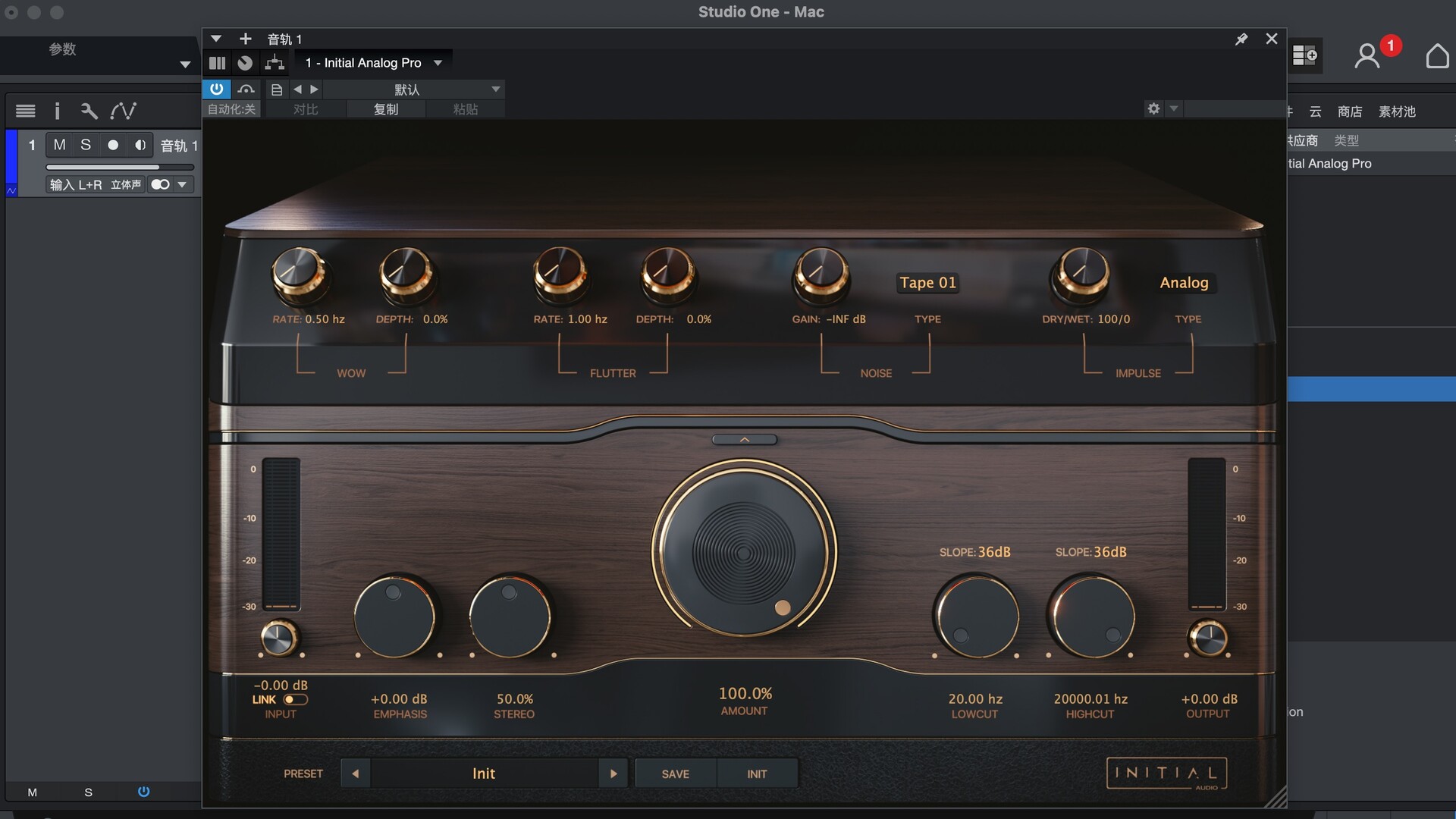
Task: Click the FLUTTER Rate knob
Action: [x=560, y=274]
